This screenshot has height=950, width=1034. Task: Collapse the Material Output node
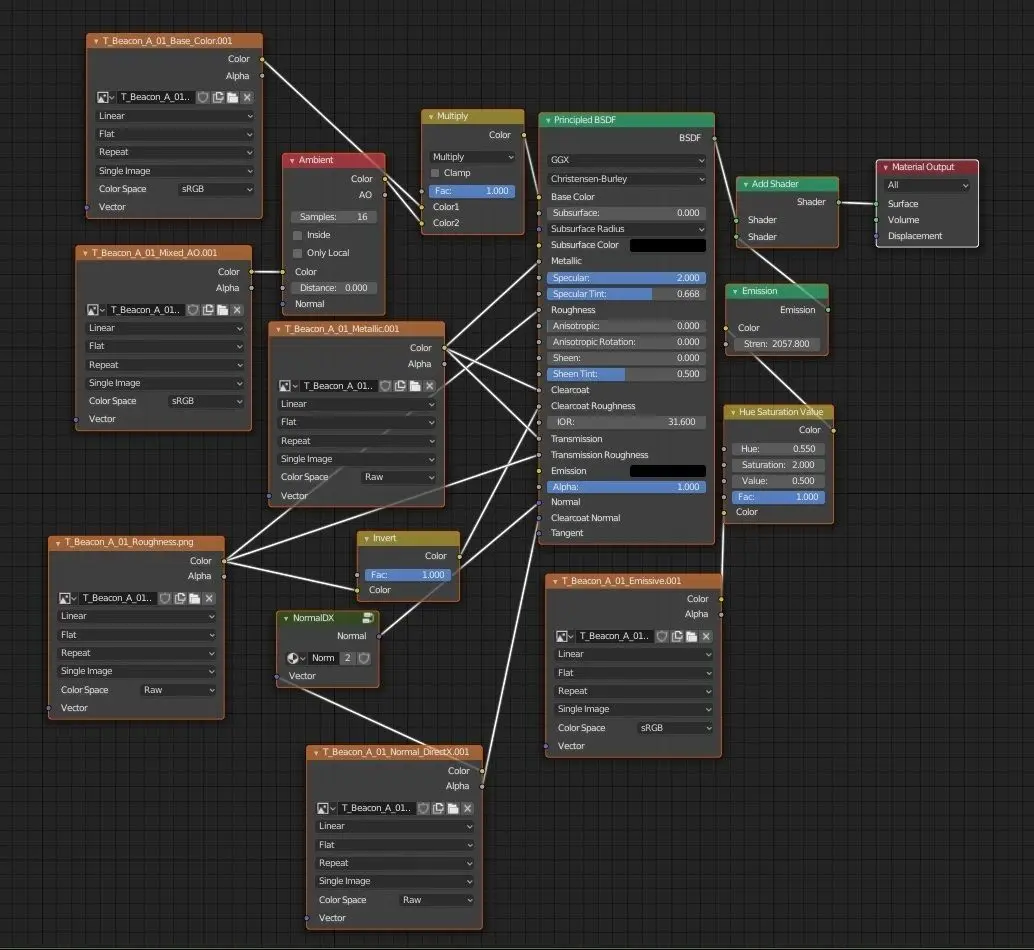pyautogui.click(x=886, y=167)
